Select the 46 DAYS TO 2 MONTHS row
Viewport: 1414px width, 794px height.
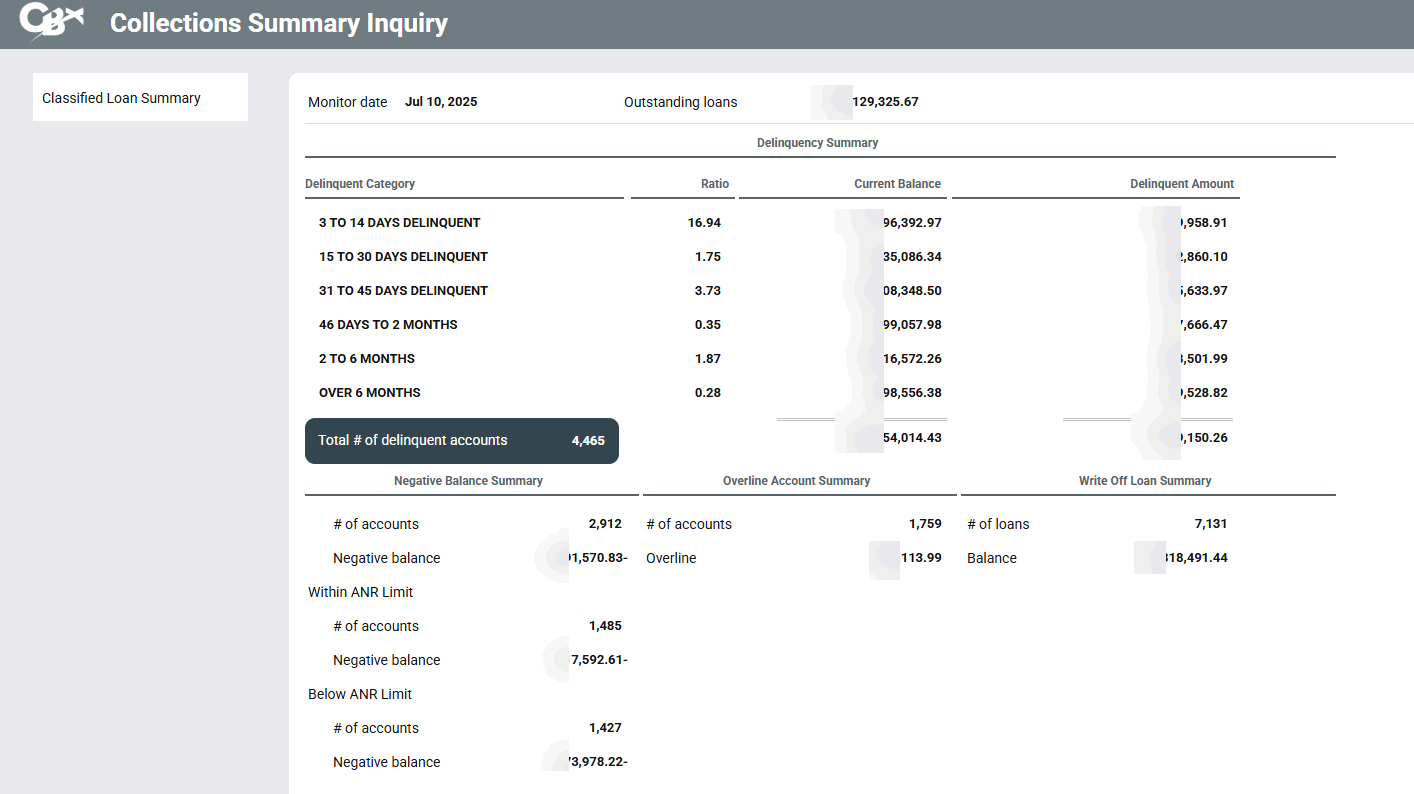click(x=388, y=325)
